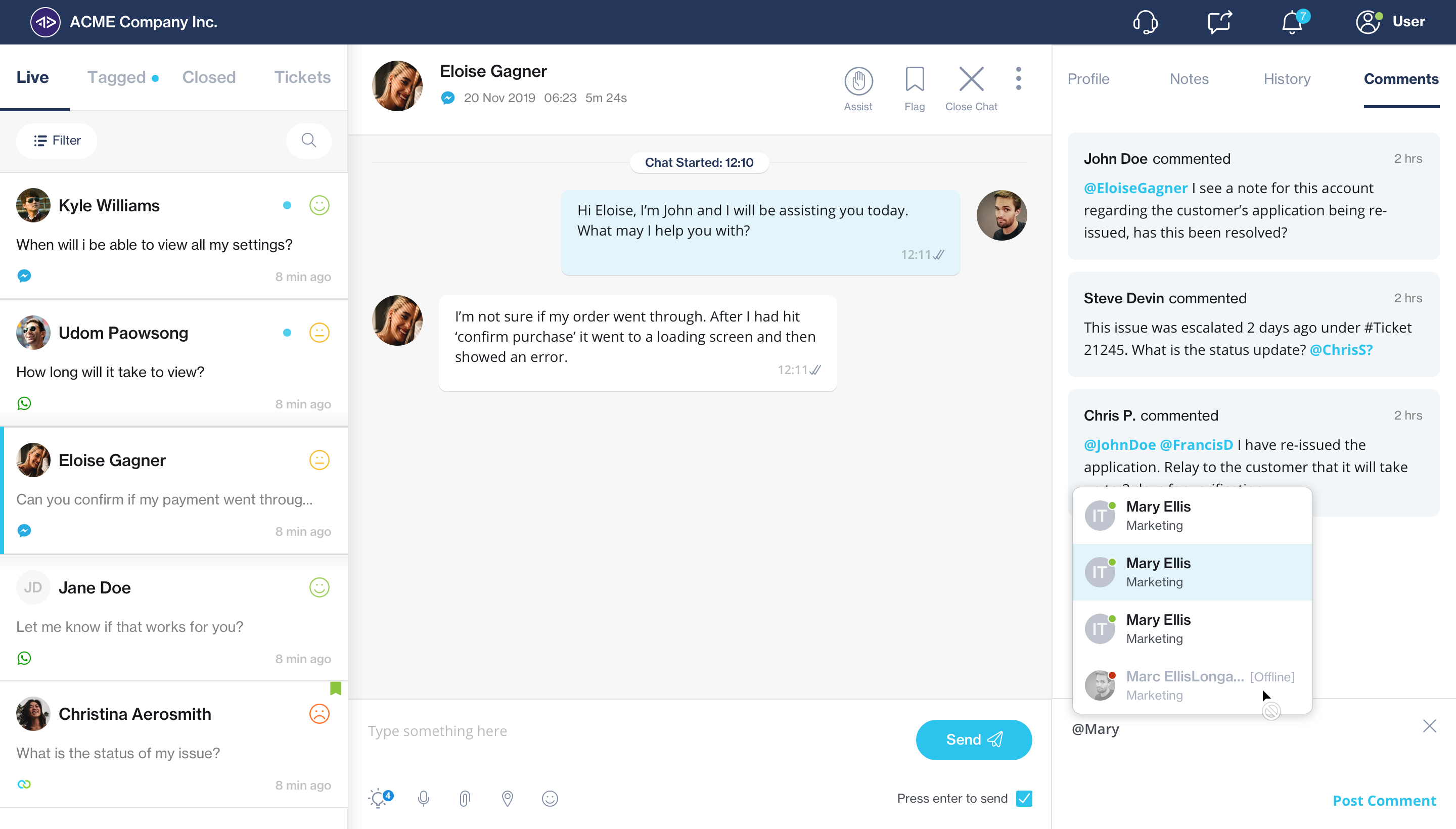
Task: Toggle Press enter to send checkbox
Action: pos(1024,798)
